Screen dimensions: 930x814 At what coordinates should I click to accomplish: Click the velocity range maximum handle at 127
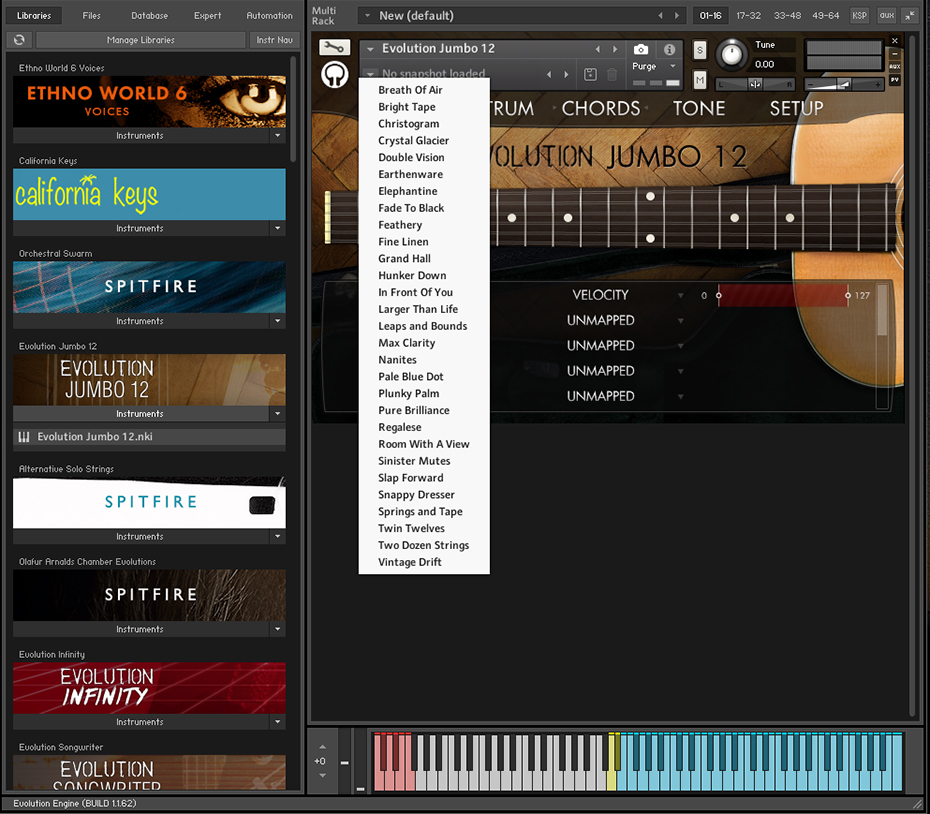pos(848,295)
